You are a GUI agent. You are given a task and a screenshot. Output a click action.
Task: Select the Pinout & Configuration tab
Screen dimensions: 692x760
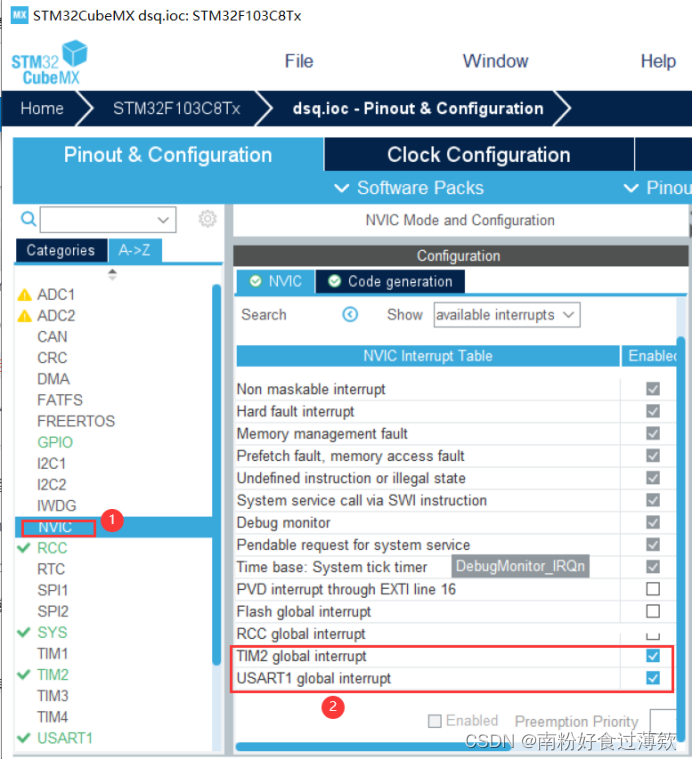click(168, 155)
